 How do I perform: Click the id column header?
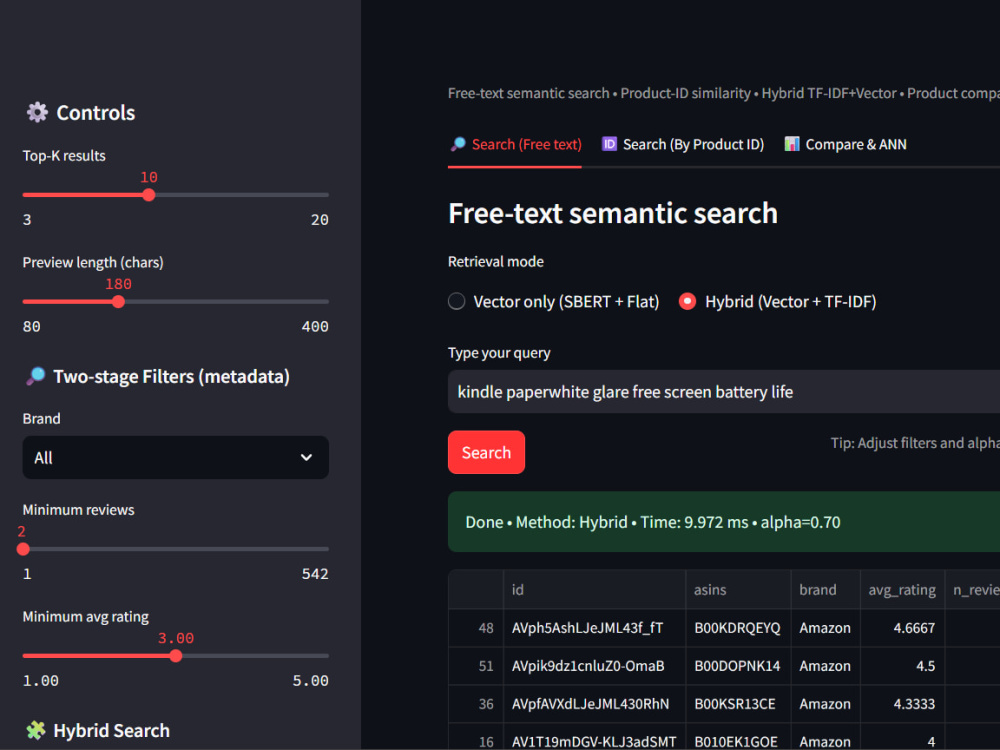pyautogui.click(x=594, y=590)
